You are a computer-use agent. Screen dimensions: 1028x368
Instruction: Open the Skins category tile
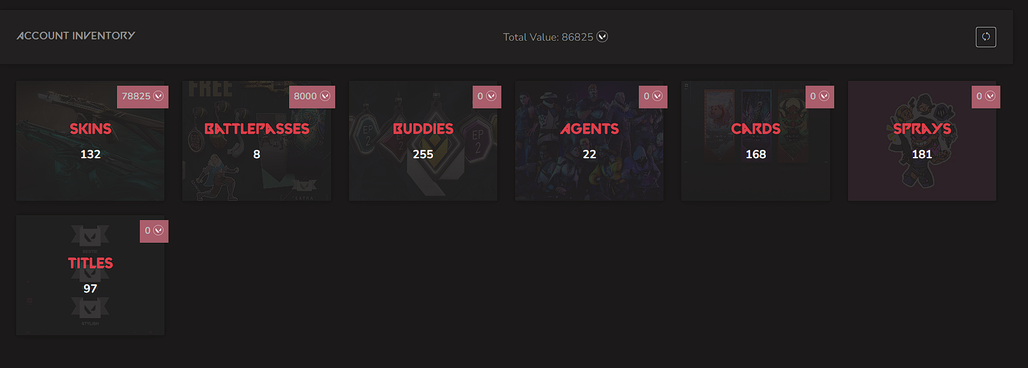90,141
